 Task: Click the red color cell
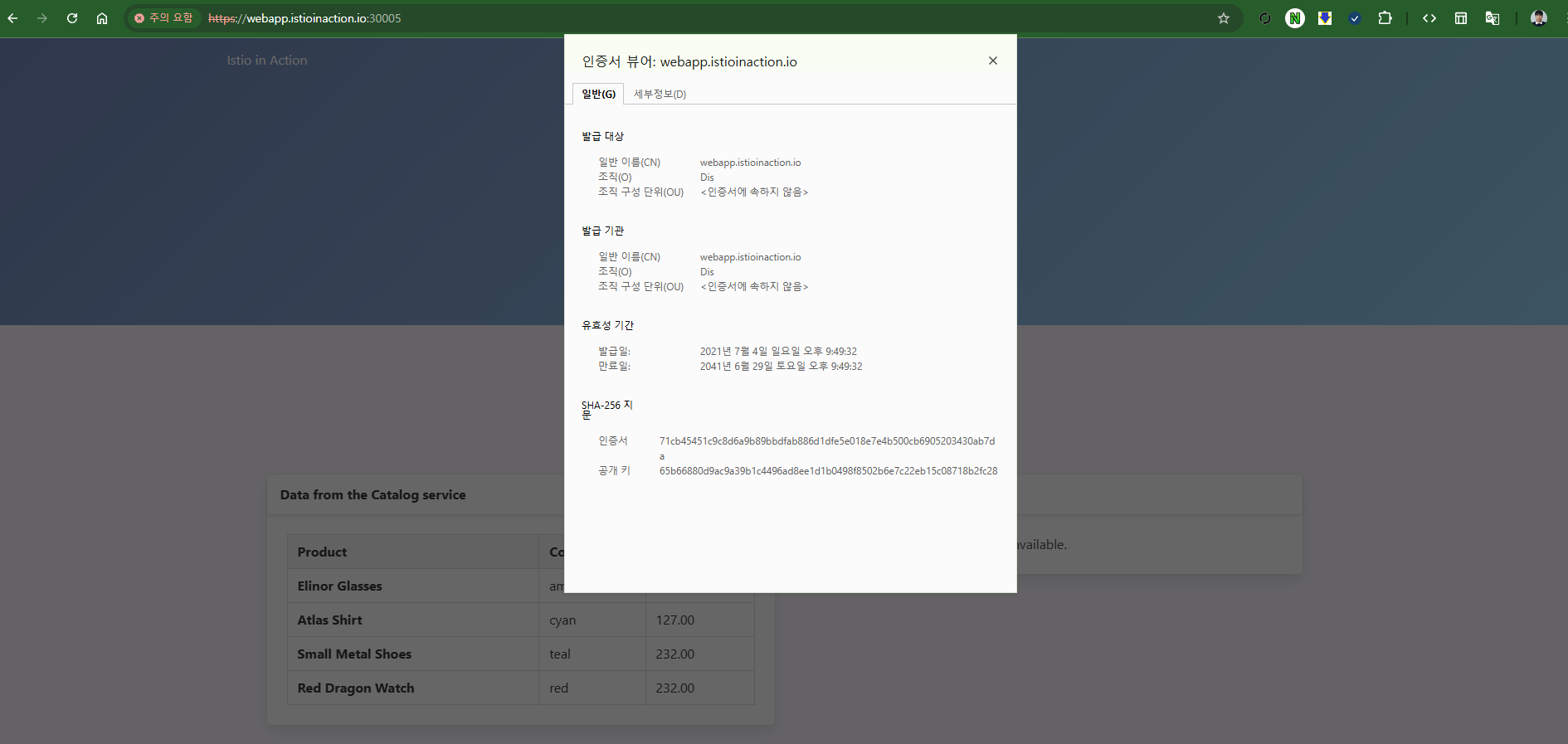[x=592, y=688]
